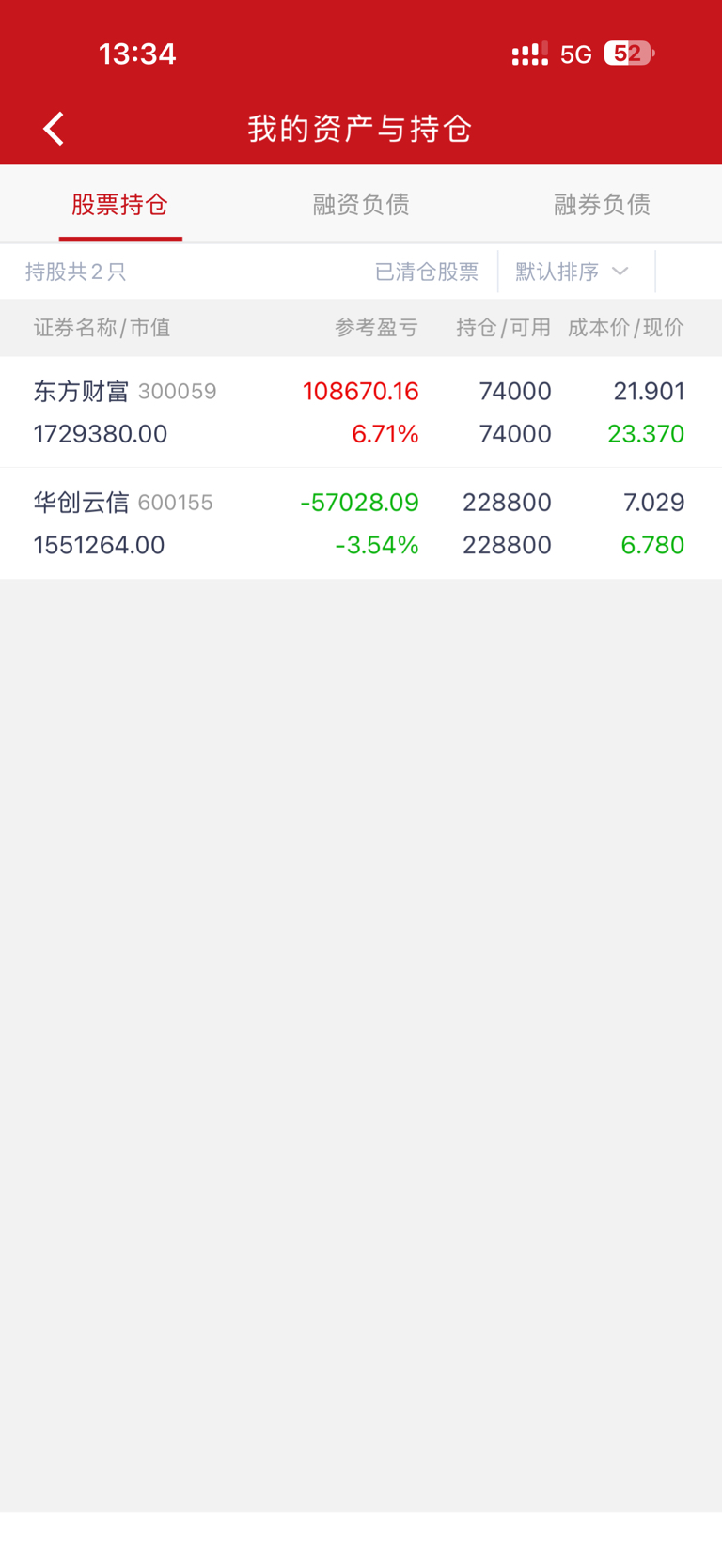Open 已清仓股票 list
Image resolution: width=722 pixels, height=1568 pixels.
(427, 272)
